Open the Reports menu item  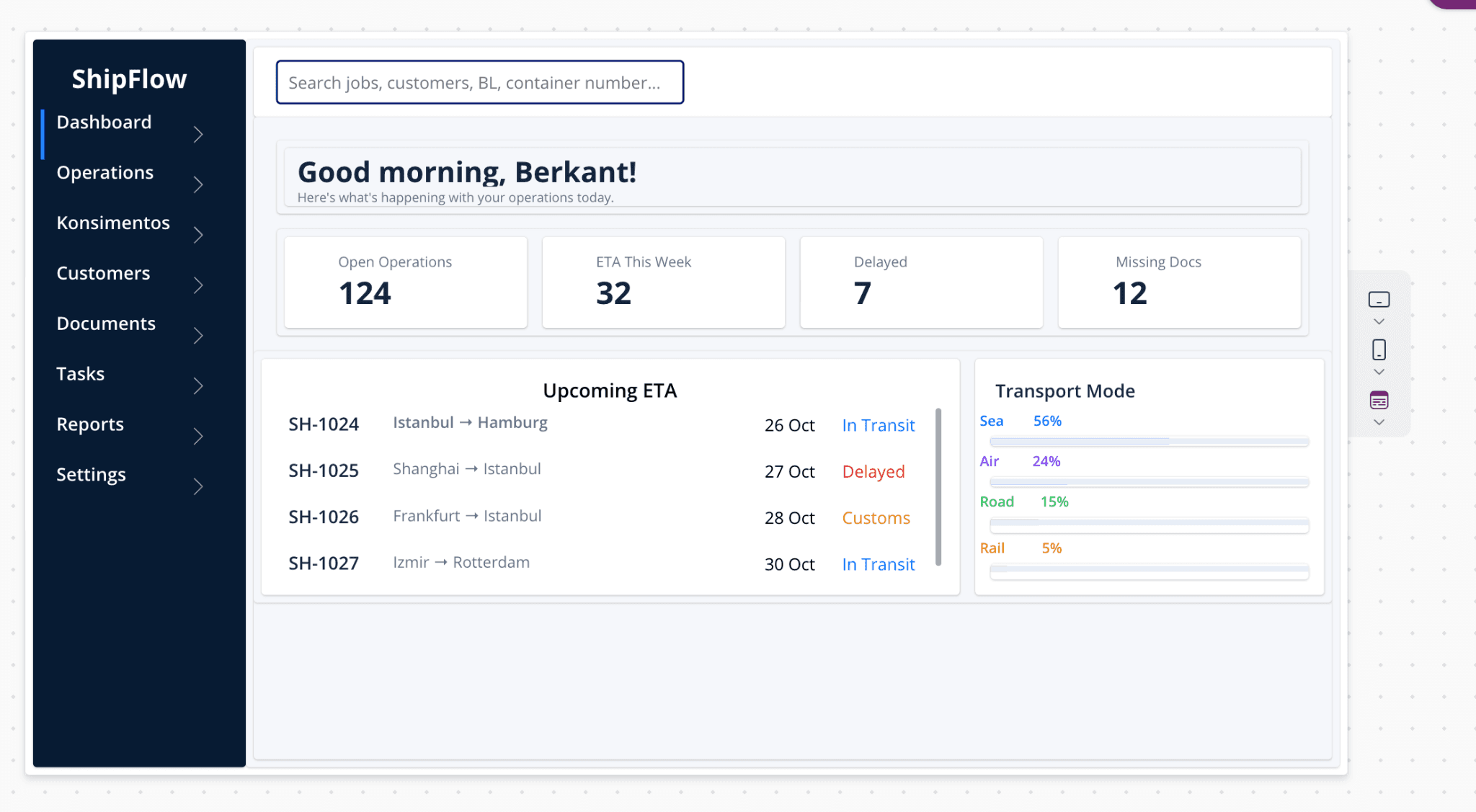click(90, 424)
